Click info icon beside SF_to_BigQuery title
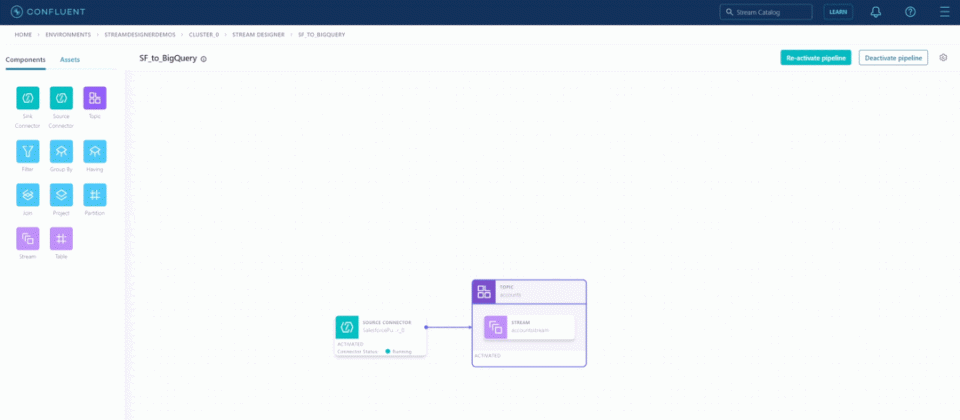 click(x=204, y=59)
